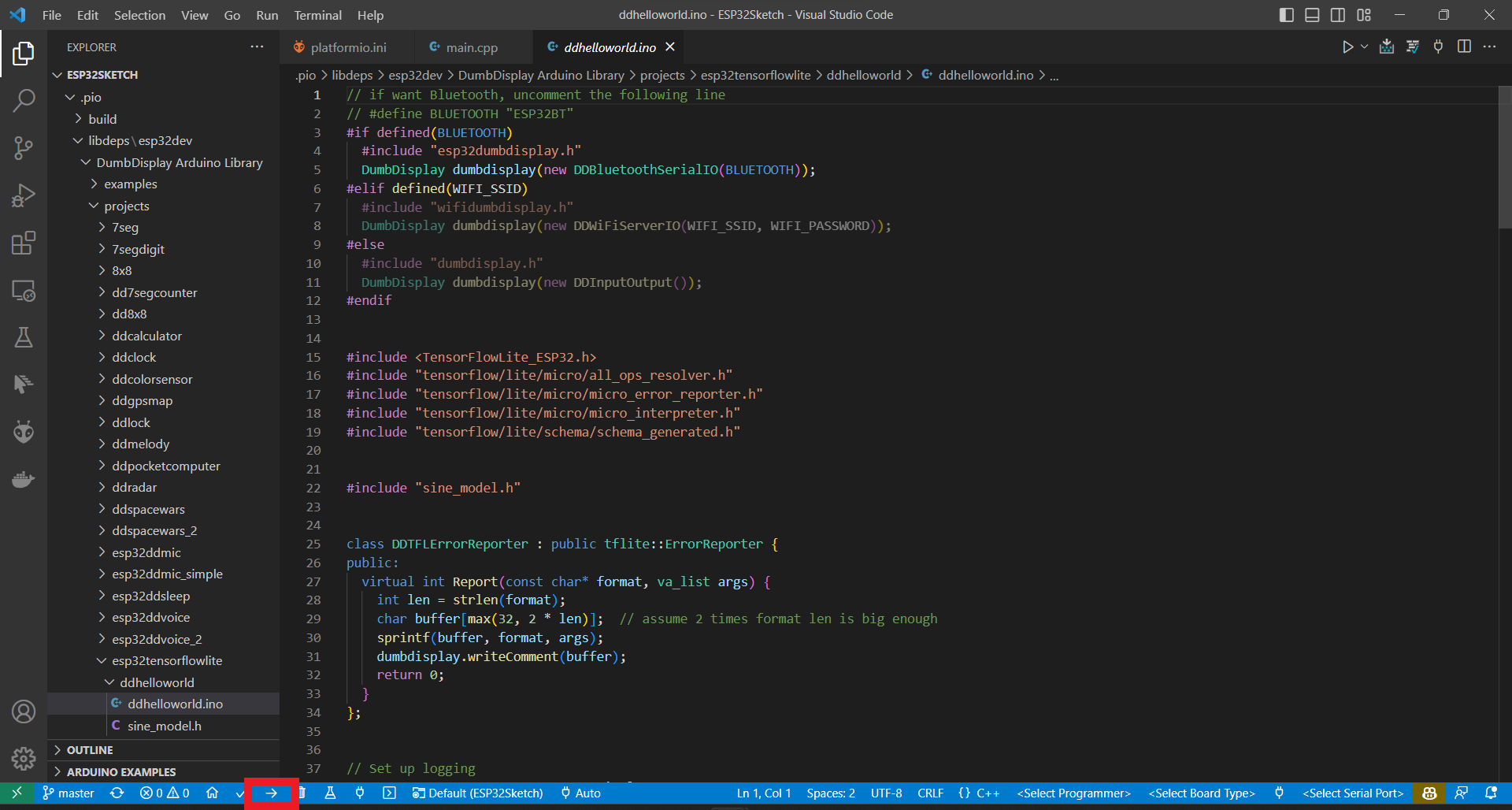Click PlatformIO Serial Monitor plug in status bar
This screenshot has height=810, width=1512.
[x=360, y=793]
